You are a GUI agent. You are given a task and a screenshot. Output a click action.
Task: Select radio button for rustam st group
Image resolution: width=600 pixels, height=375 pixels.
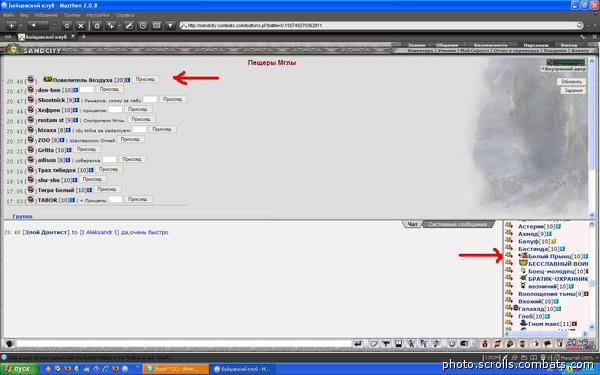coord(31,120)
